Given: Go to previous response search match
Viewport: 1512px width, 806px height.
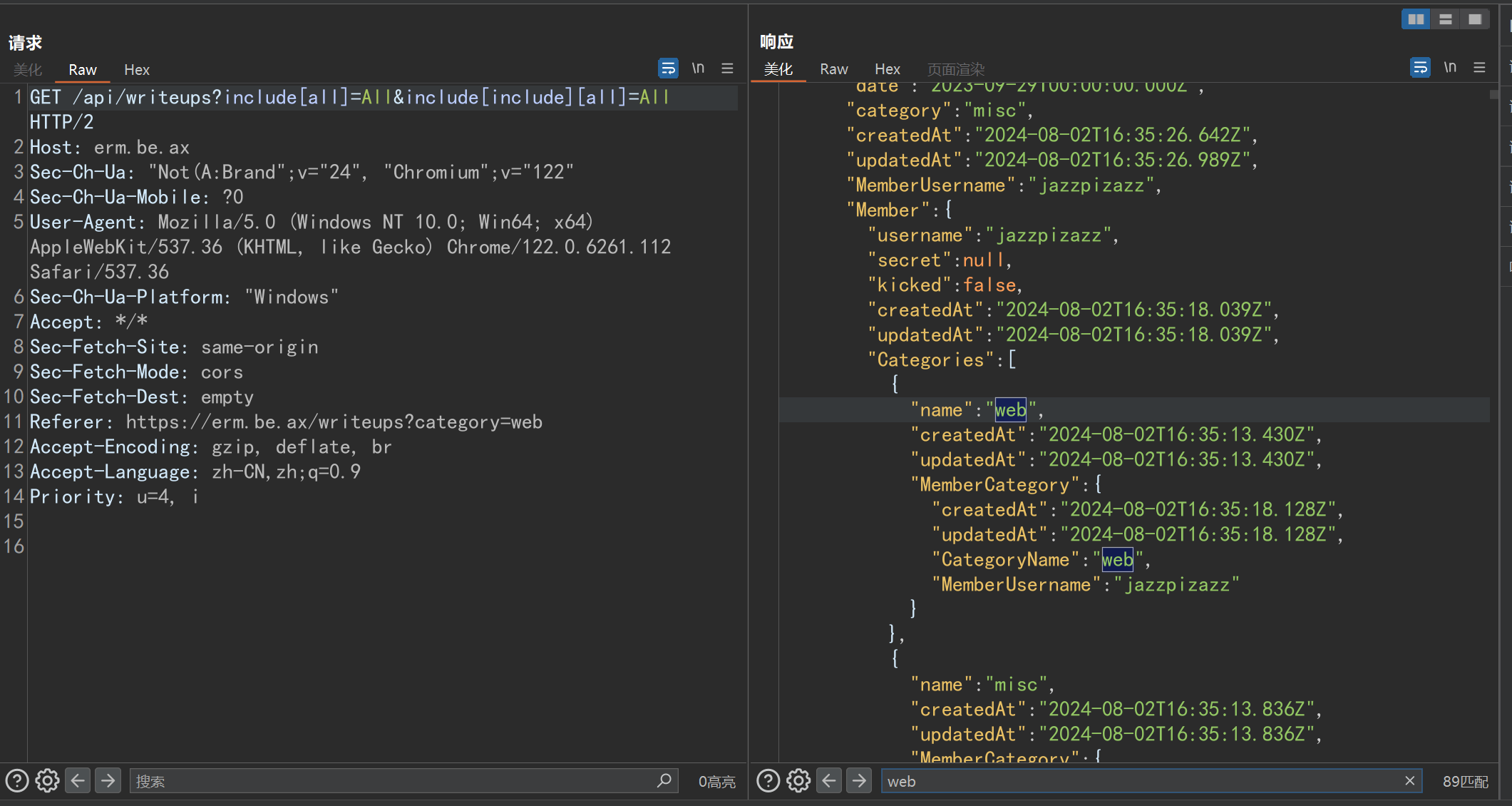Looking at the screenshot, I should (829, 781).
